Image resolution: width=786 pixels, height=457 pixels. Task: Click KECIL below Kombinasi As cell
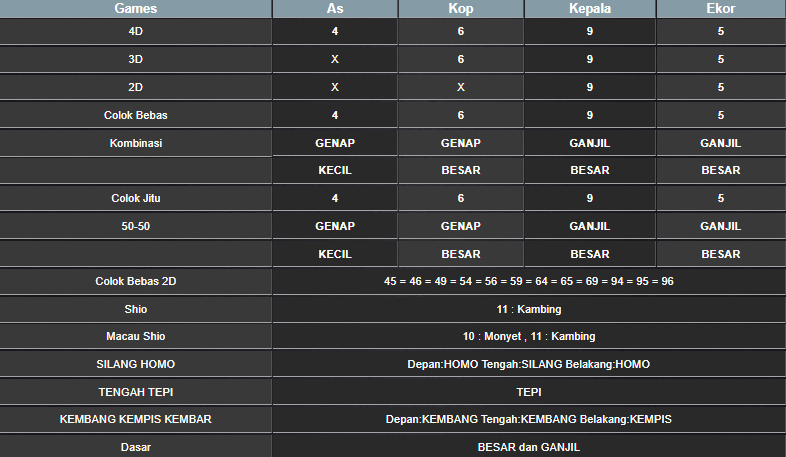[335, 170]
